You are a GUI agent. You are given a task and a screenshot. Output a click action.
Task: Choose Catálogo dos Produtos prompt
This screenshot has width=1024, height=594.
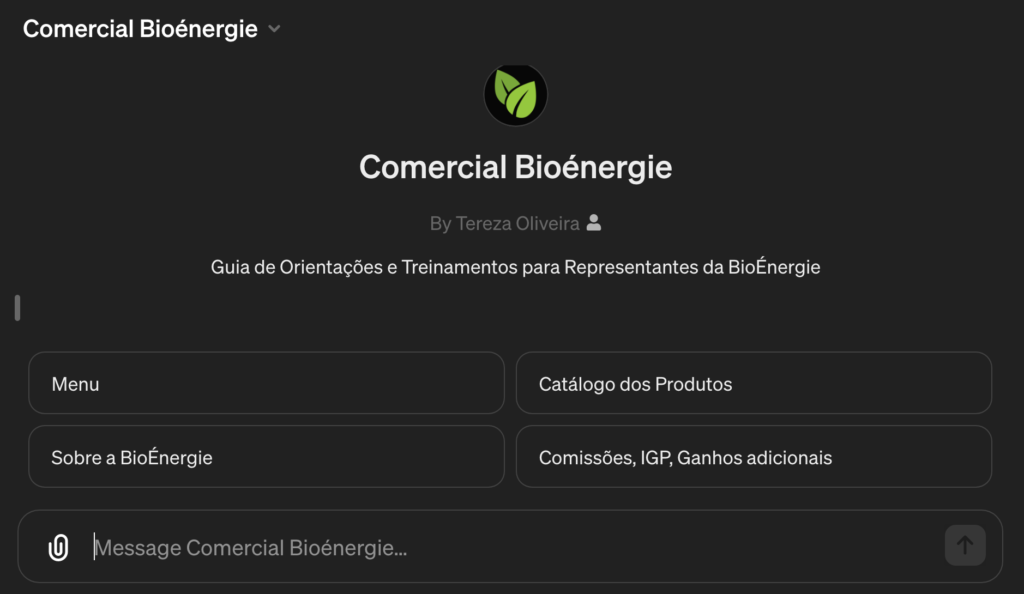[753, 383]
